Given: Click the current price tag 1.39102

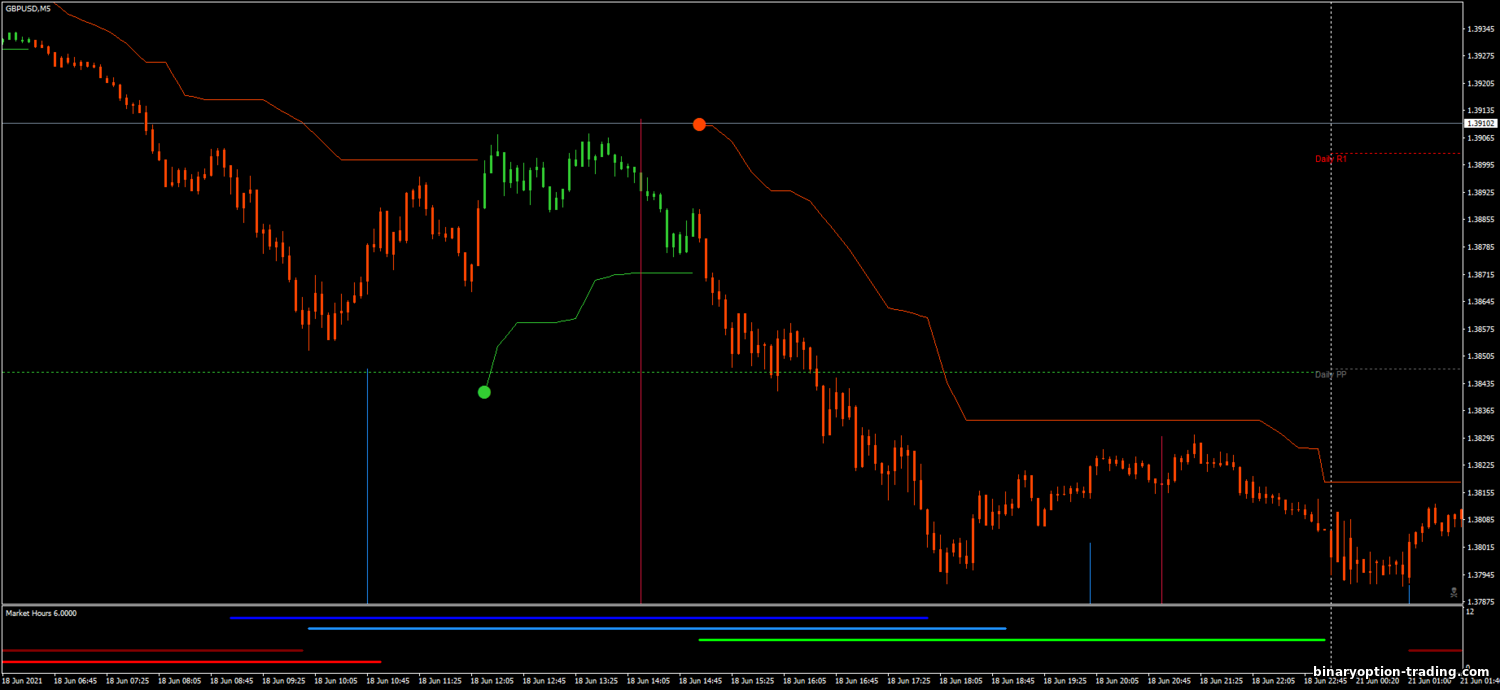Looking at the screenshot, I should coord(1480,123).
